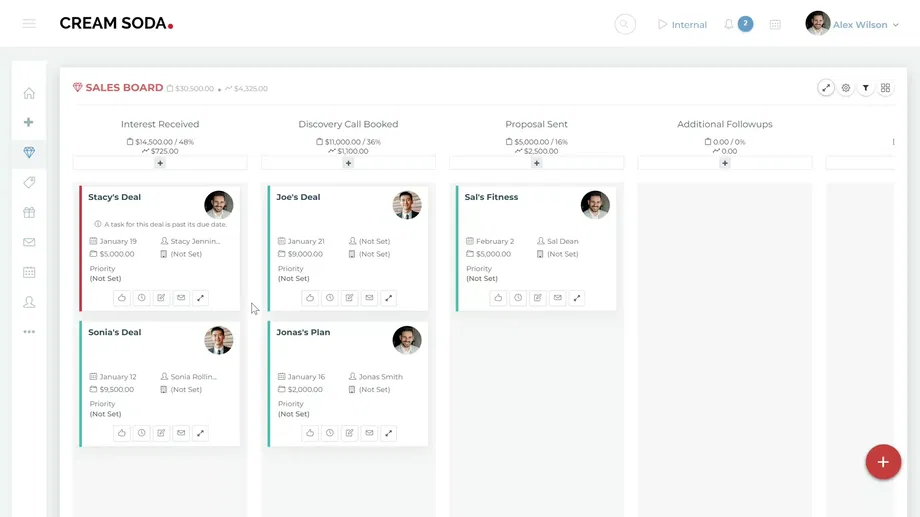Open the Sales diamond icon in sidebar

pyautogui.click(x=29, y=152)
